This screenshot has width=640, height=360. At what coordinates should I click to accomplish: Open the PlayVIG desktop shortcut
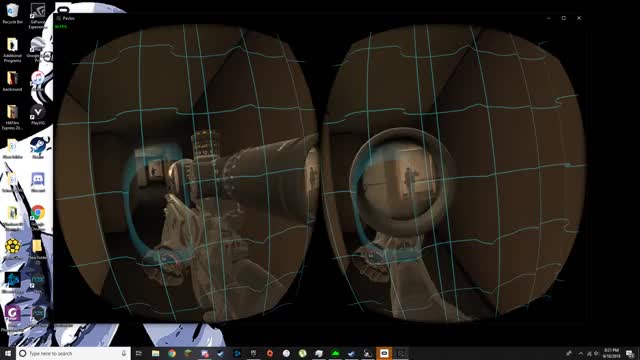pos(38,114)
